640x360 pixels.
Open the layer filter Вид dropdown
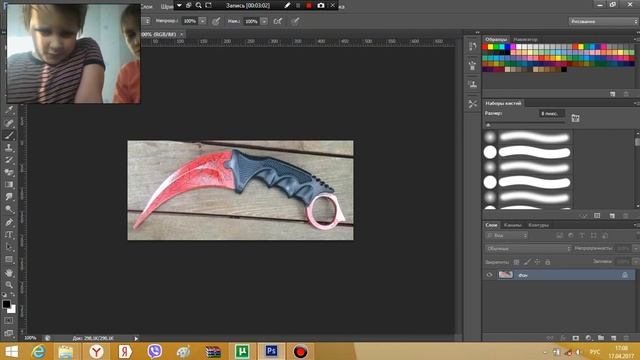click(507, 236)
